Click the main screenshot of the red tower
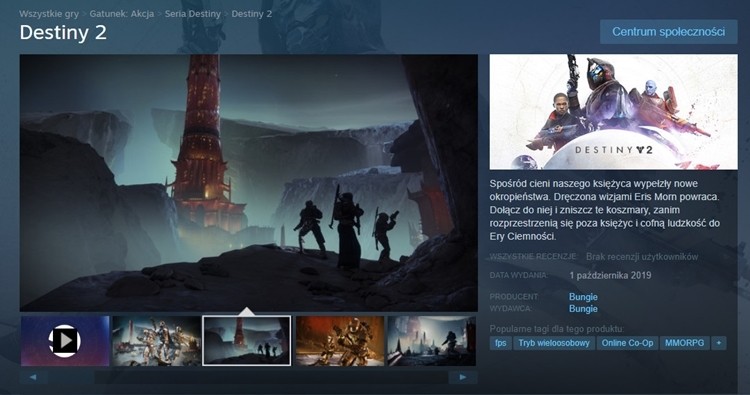 tap(249, 183)
